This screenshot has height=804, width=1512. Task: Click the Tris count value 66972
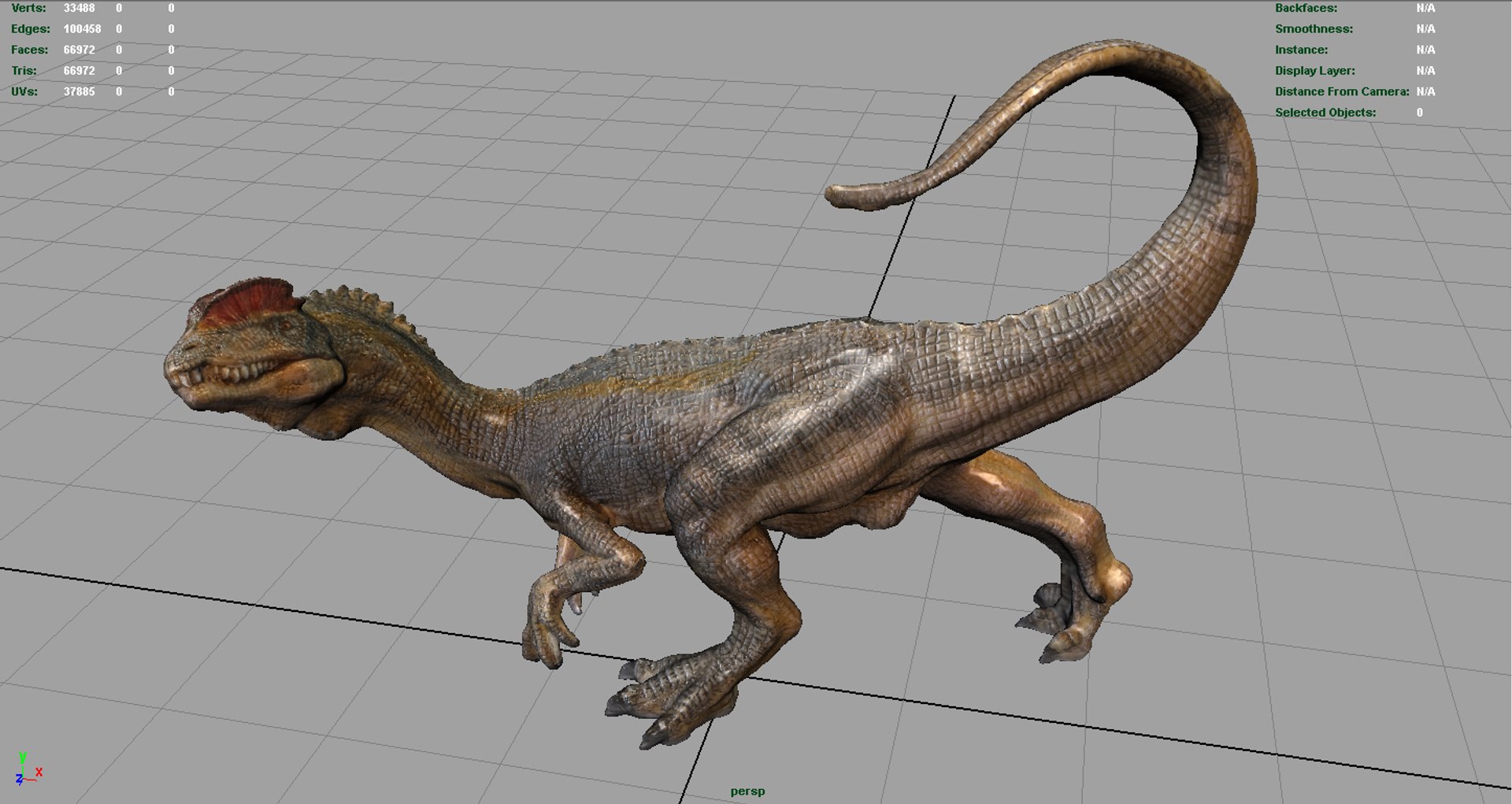click(79, 71)
